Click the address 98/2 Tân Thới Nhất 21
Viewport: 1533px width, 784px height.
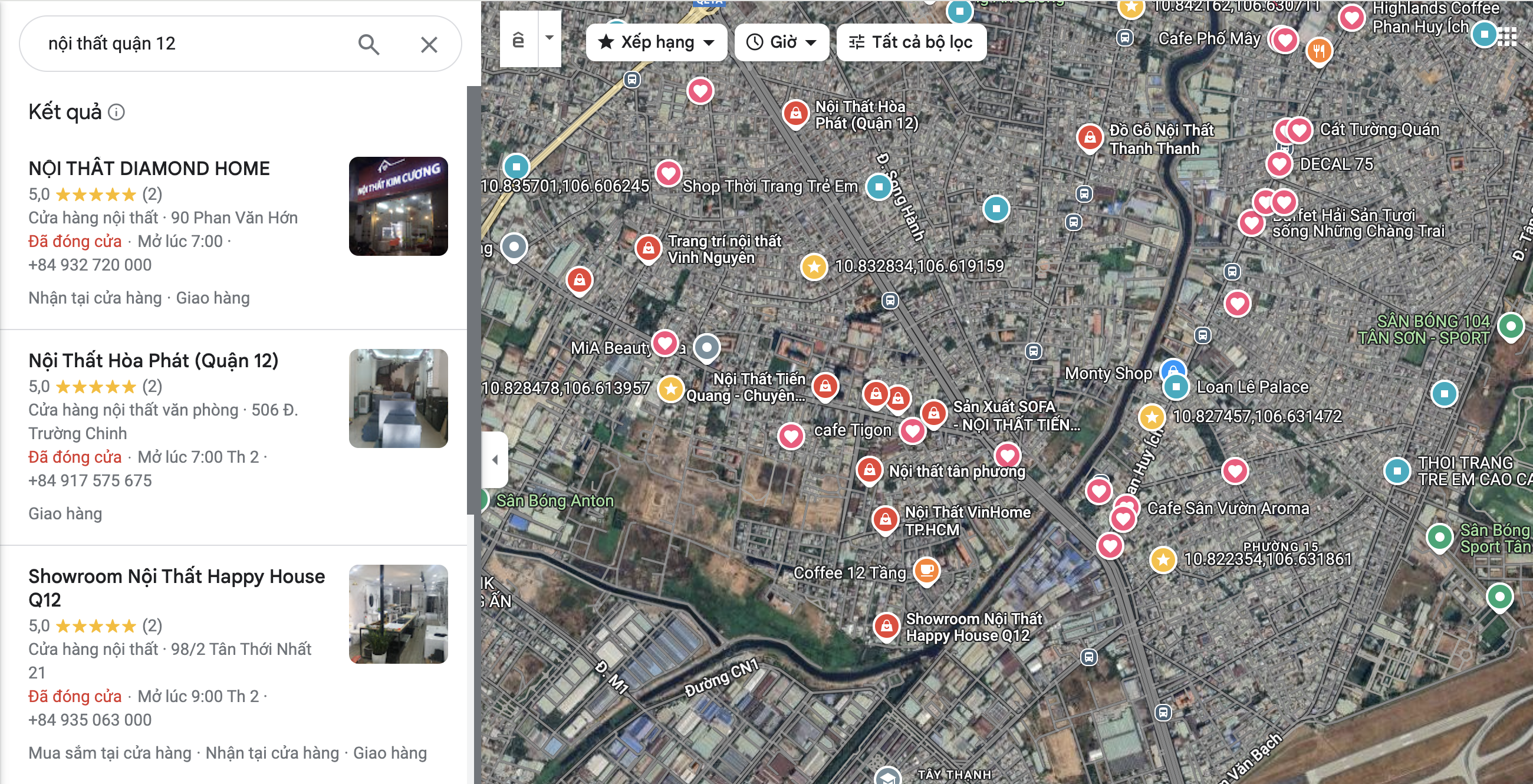point(170,660)
